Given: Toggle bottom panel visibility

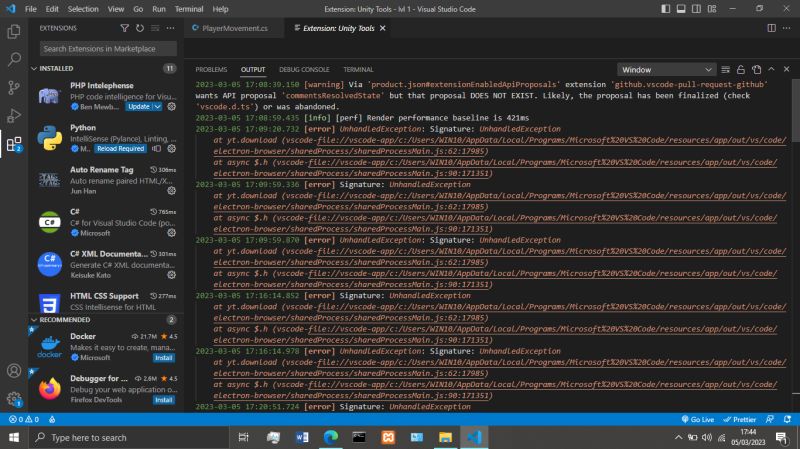Looking at the screenshot, I should click(681, 9).
